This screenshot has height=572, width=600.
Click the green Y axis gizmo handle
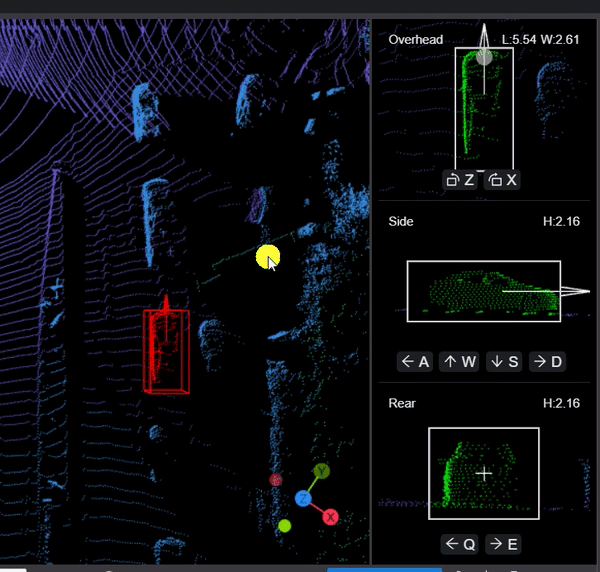click(x=321, y=471)
